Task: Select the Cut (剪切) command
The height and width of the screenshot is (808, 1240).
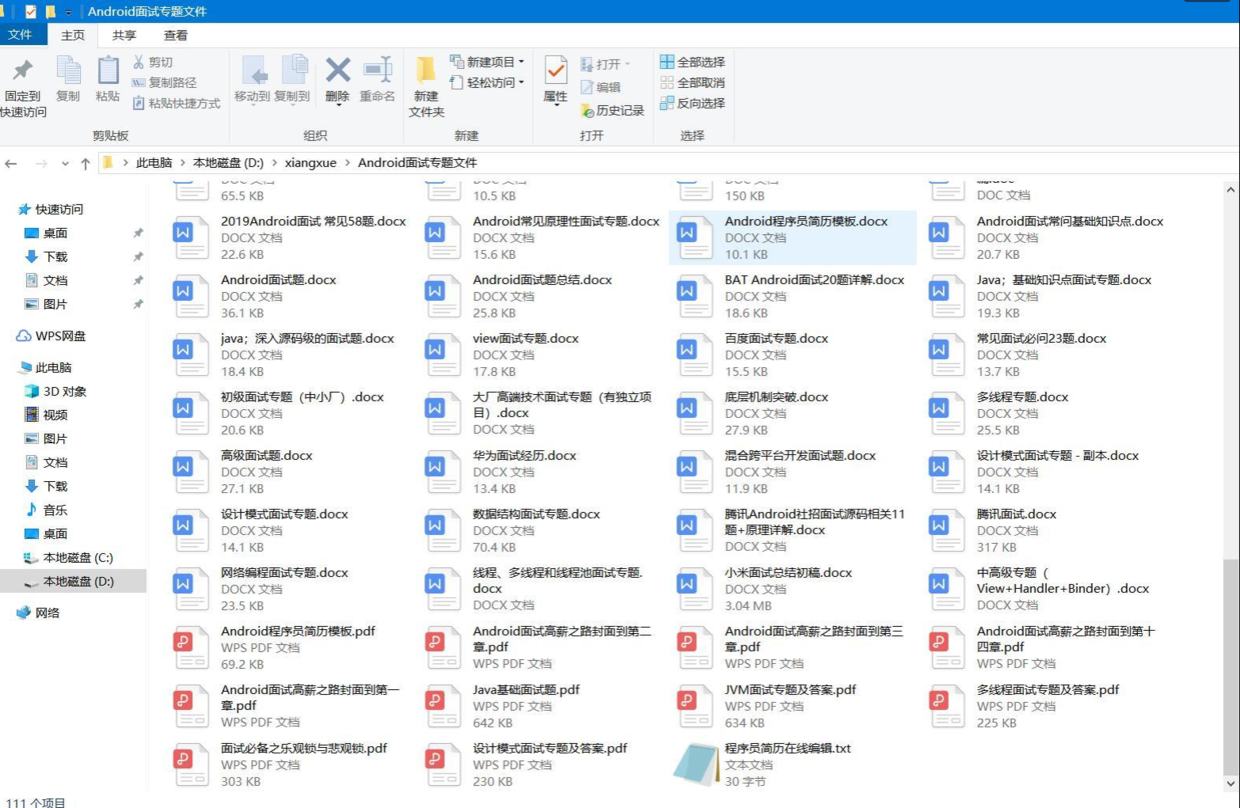Action: coord(153,62)
